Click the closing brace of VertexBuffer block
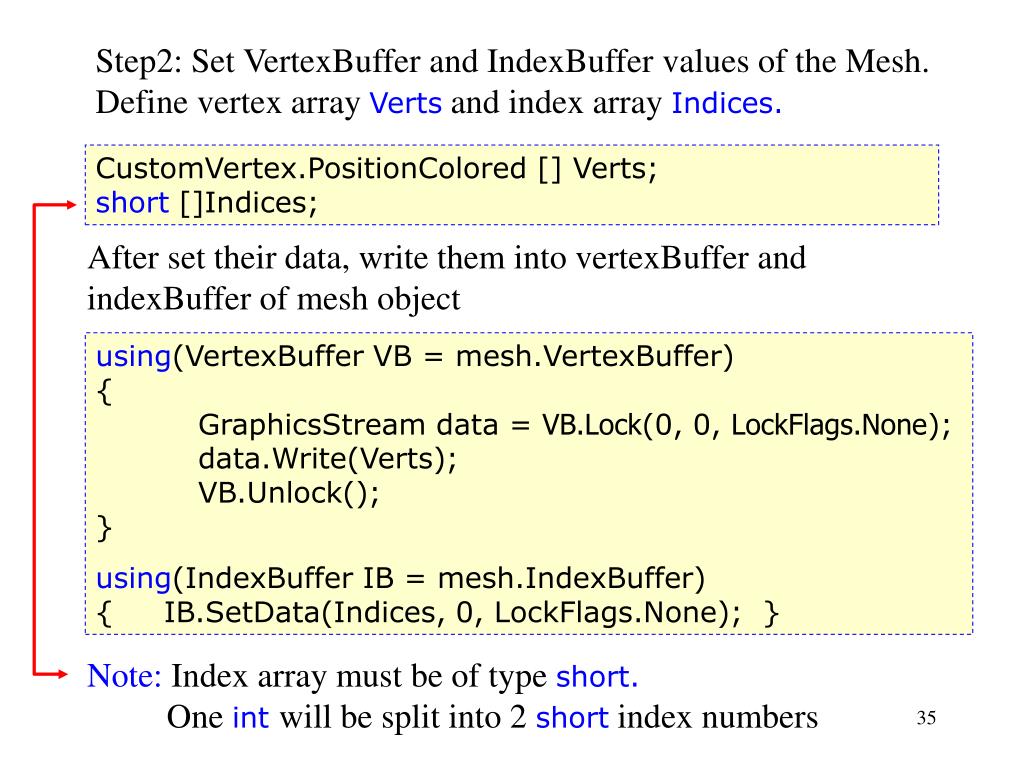 coord(104,528)
